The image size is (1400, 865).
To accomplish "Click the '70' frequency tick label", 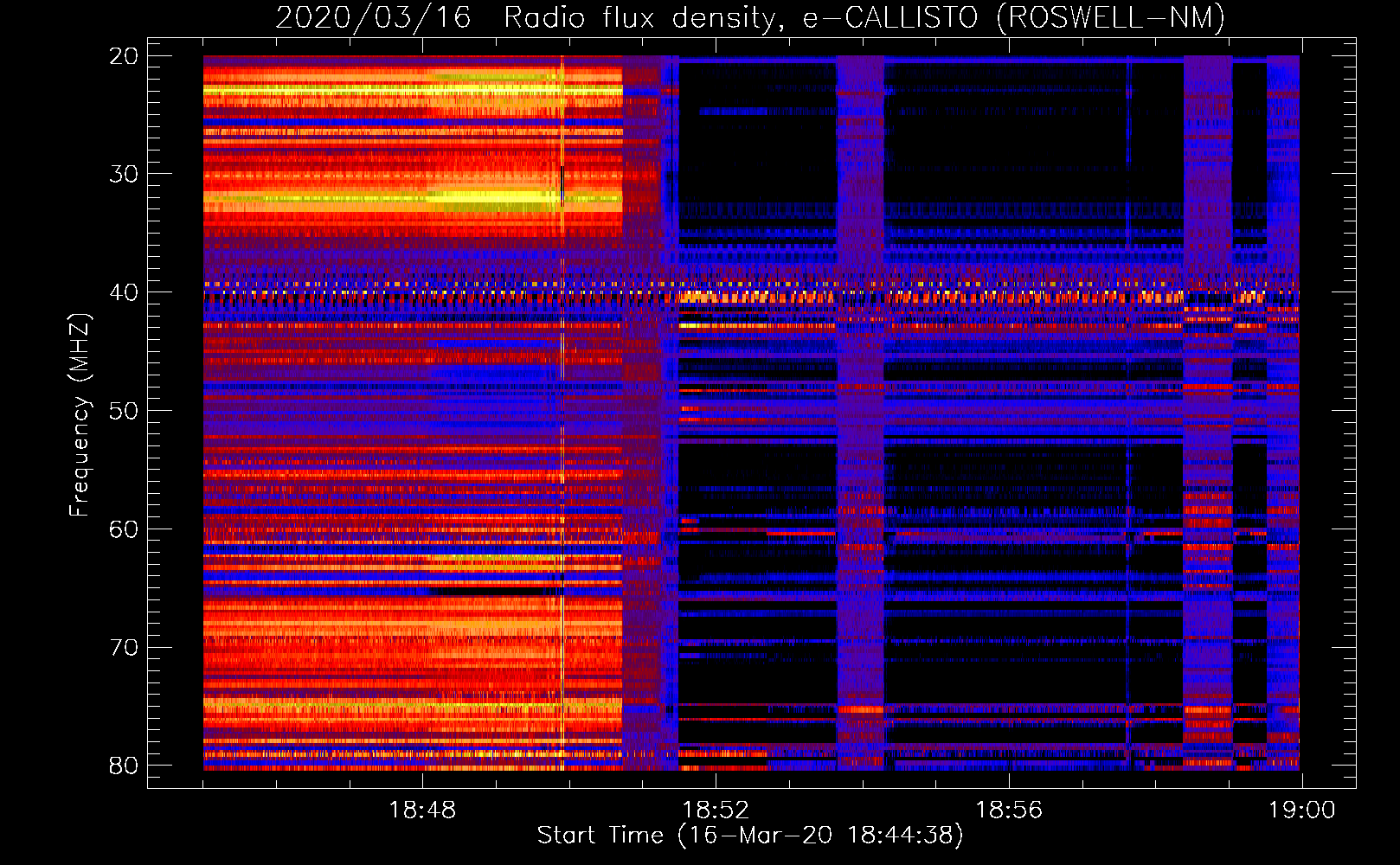I will click(124, 647).
